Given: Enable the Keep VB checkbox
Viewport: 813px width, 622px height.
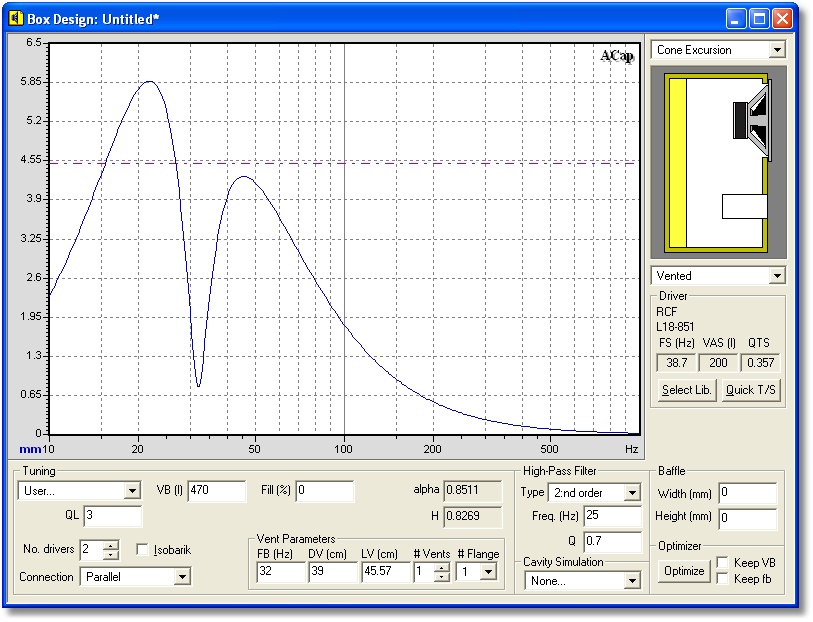Looking at the screenshot, I should (x=722, y=562).
